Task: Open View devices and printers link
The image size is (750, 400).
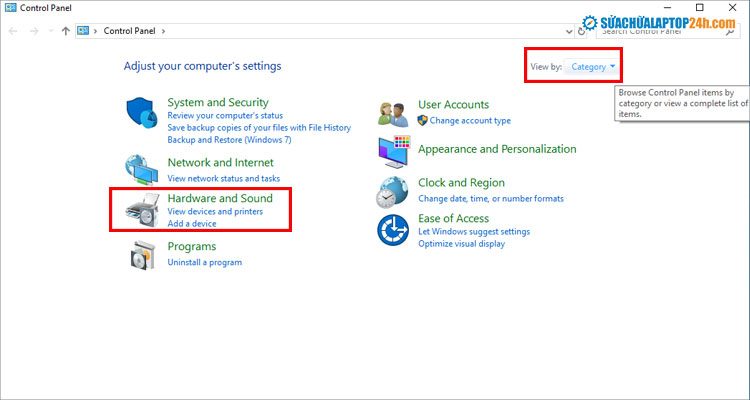Action: click(215, 212)
